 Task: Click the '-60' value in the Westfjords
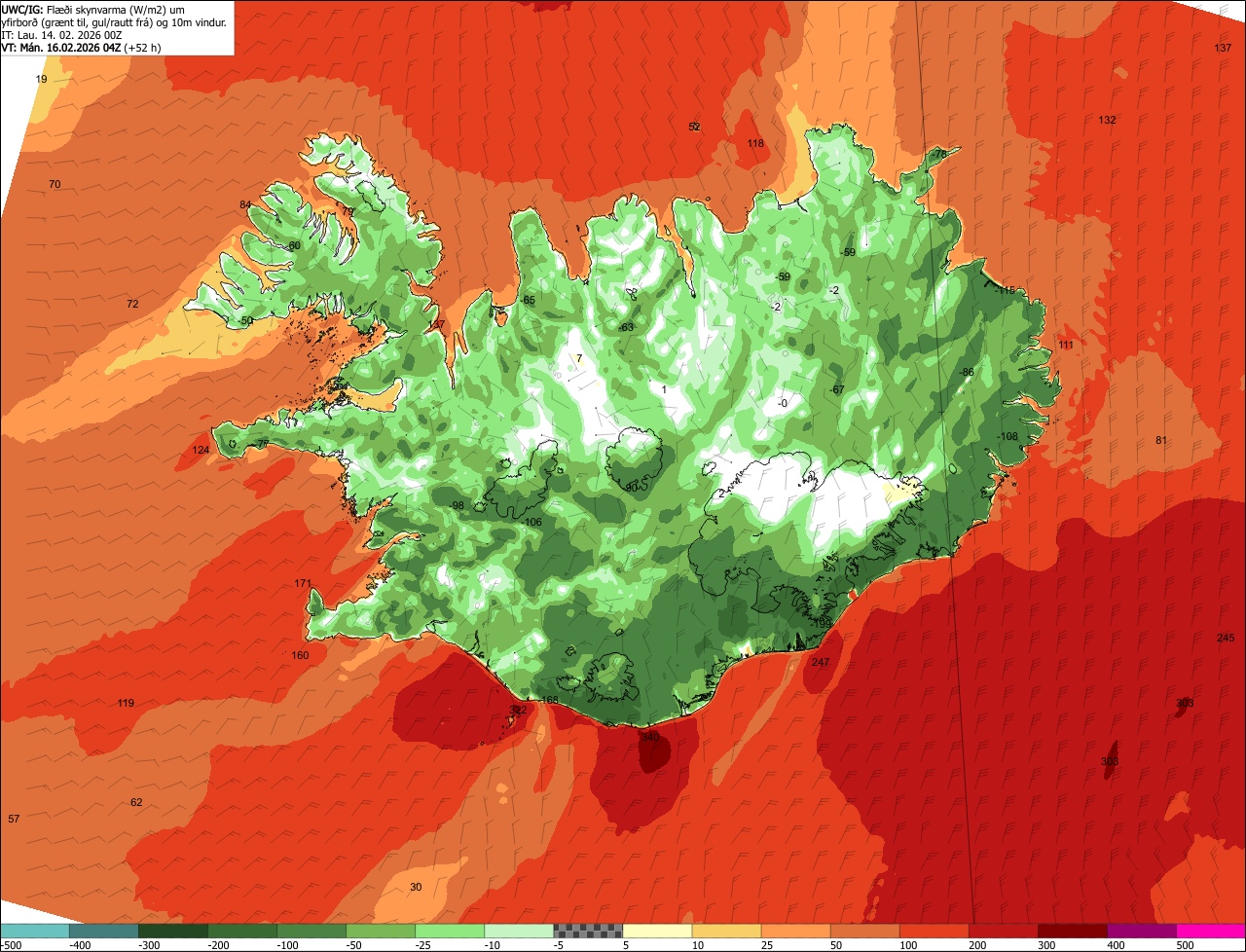[x=293, y=245]
